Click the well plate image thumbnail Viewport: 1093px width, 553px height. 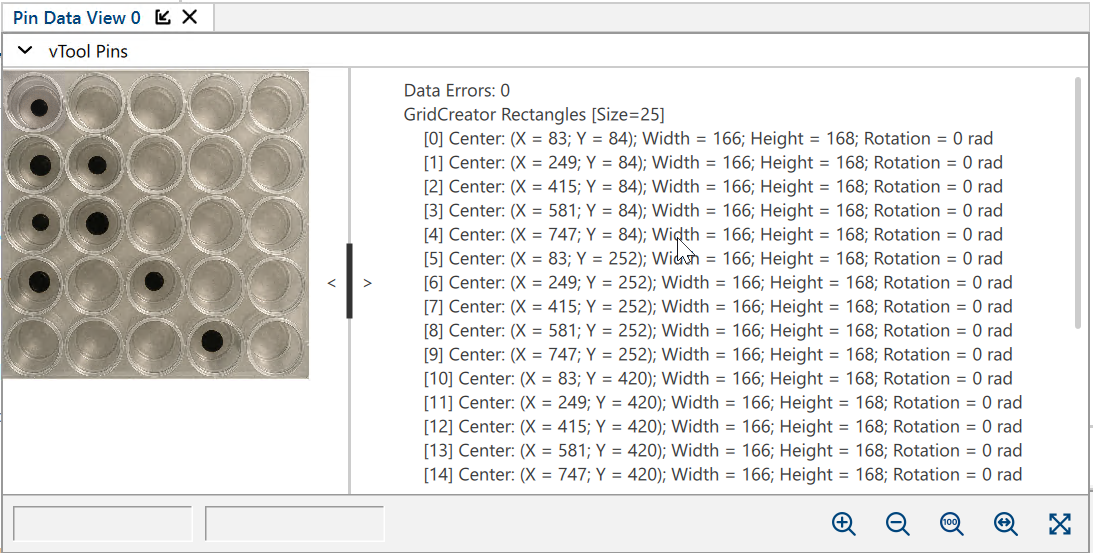coord(155,224)
